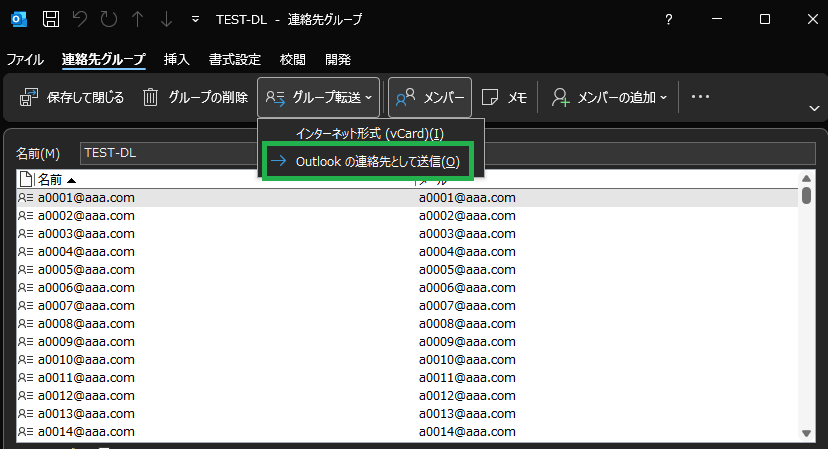This screenshot has height=449, width=828.
Task: Click 保存して閉じる icon button
Action: point(71,97)
